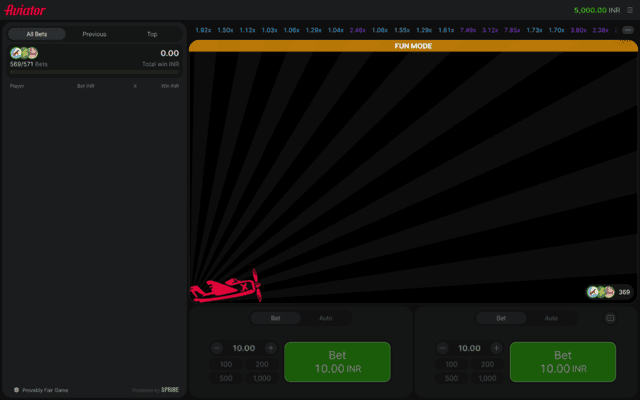Switch to the Previous tab
Viewport: 640px width, 400px height.
94,34
